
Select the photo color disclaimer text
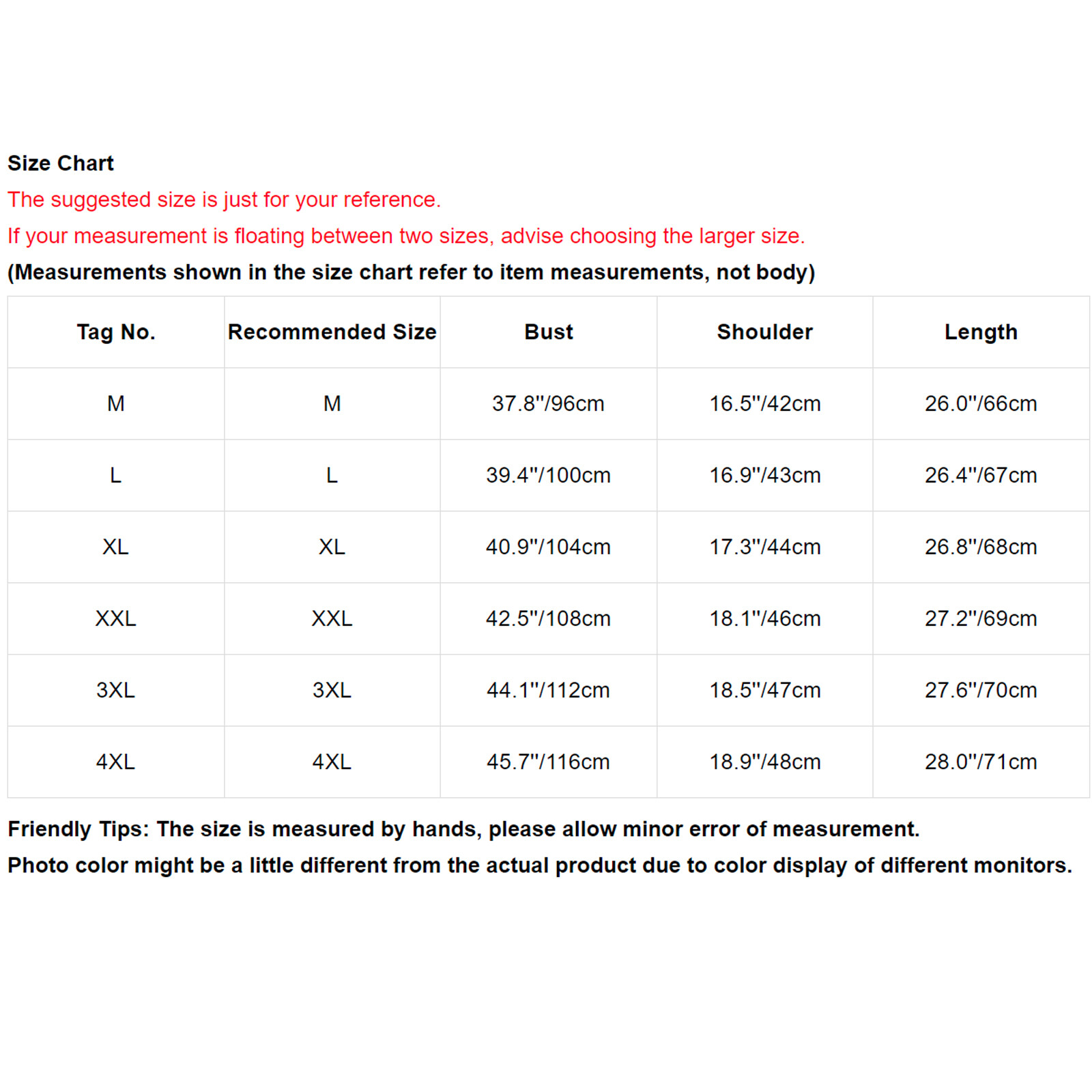point(539,865)
